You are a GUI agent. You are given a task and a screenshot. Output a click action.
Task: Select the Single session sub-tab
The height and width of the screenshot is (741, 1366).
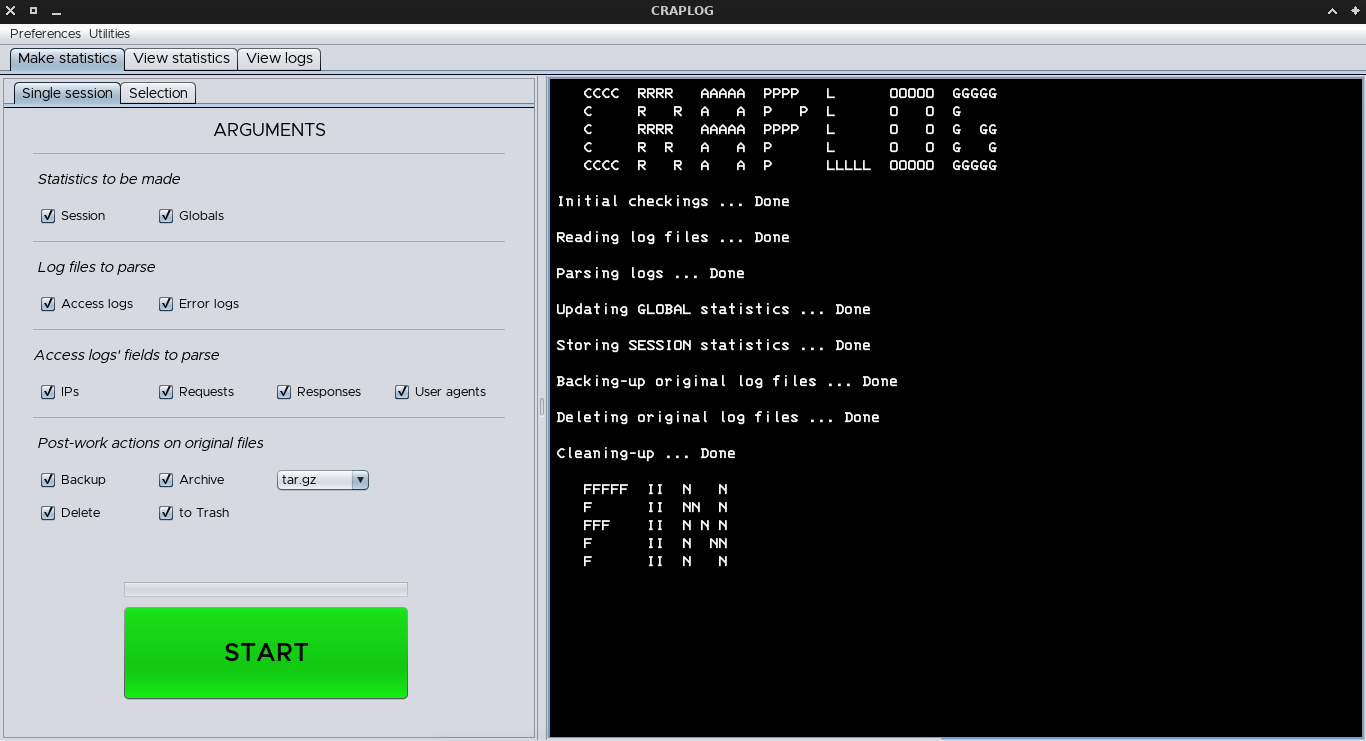67,93
